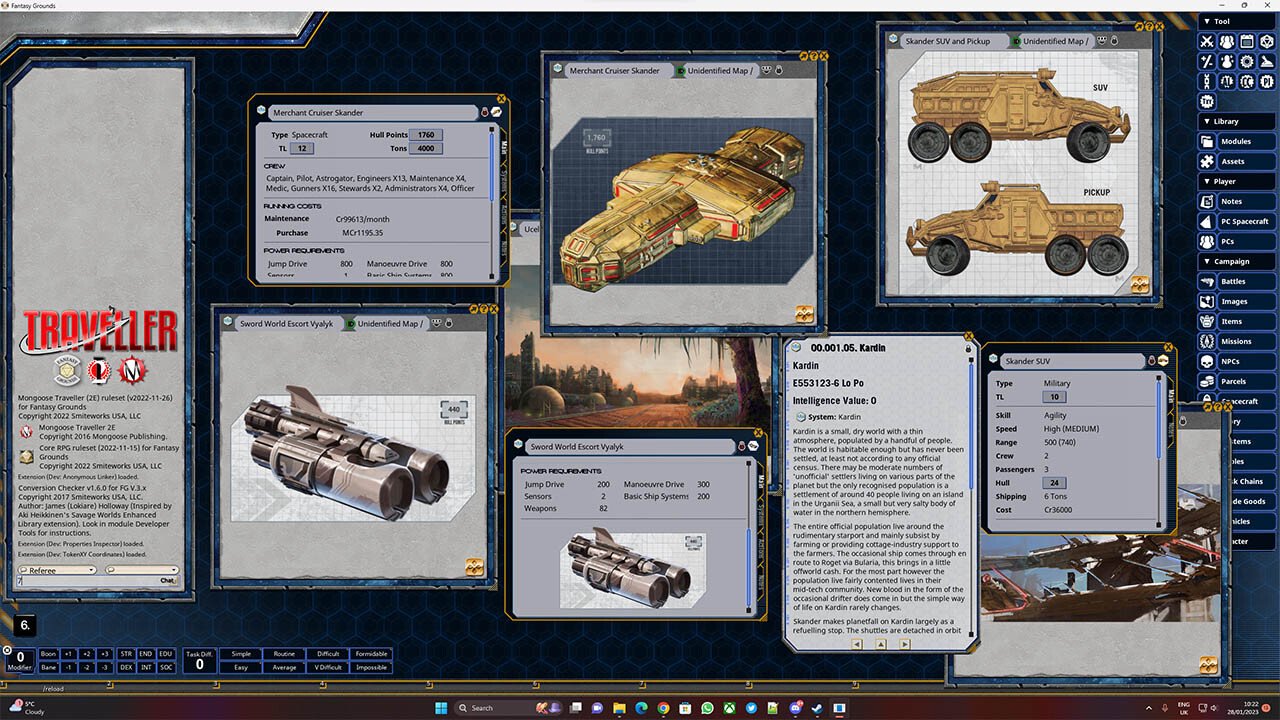Toggle lock icon on Skander SUV sheet
Viewport: 1280px width, 720px height.
tap(1151, 360)
